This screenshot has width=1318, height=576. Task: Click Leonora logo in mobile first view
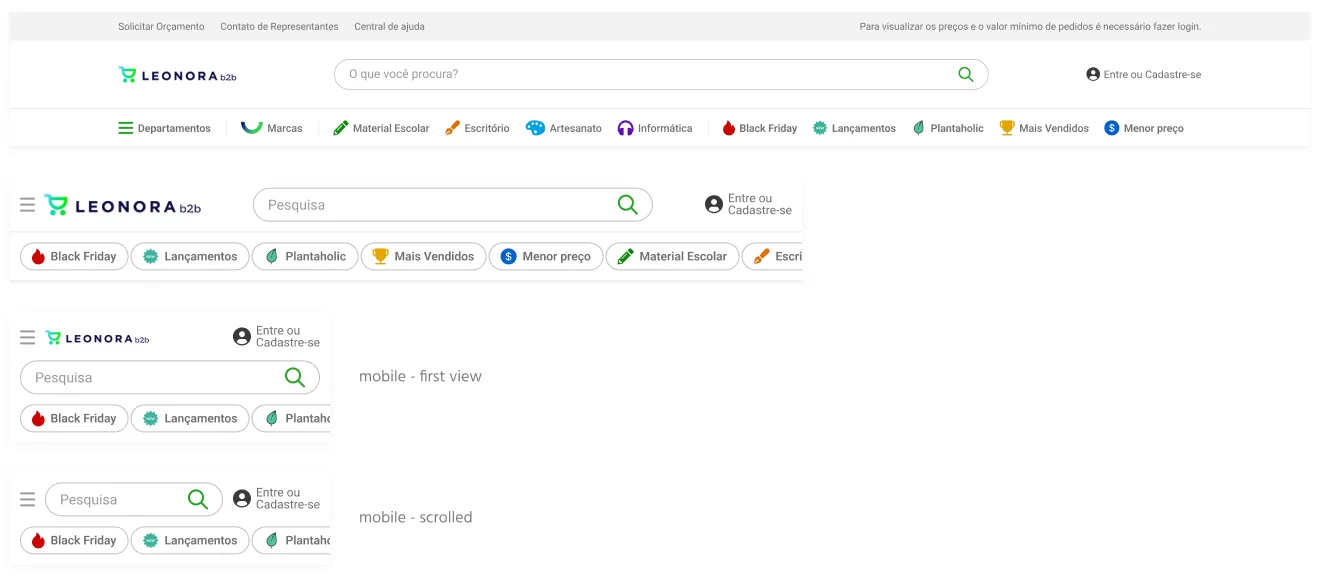coord(97,338)
